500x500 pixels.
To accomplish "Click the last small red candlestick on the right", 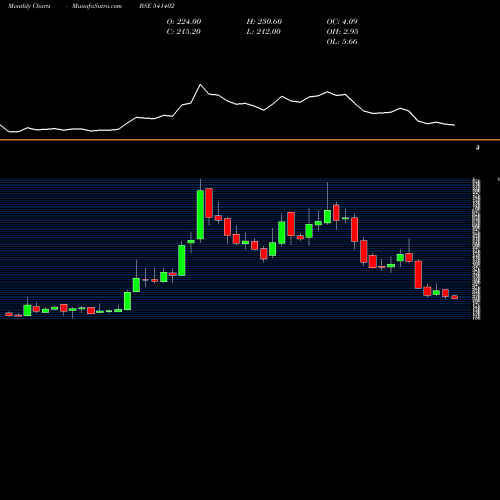I will (455, 297).
